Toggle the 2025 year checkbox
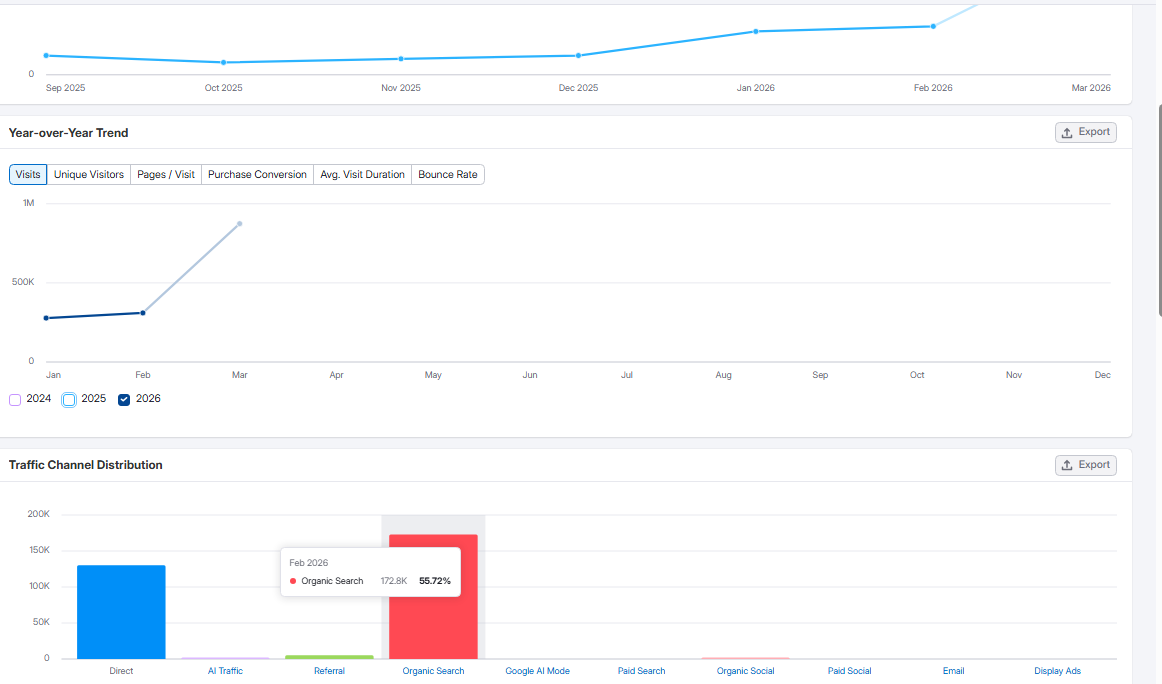Screen dimensions: 1162x684 click(69, 400)
